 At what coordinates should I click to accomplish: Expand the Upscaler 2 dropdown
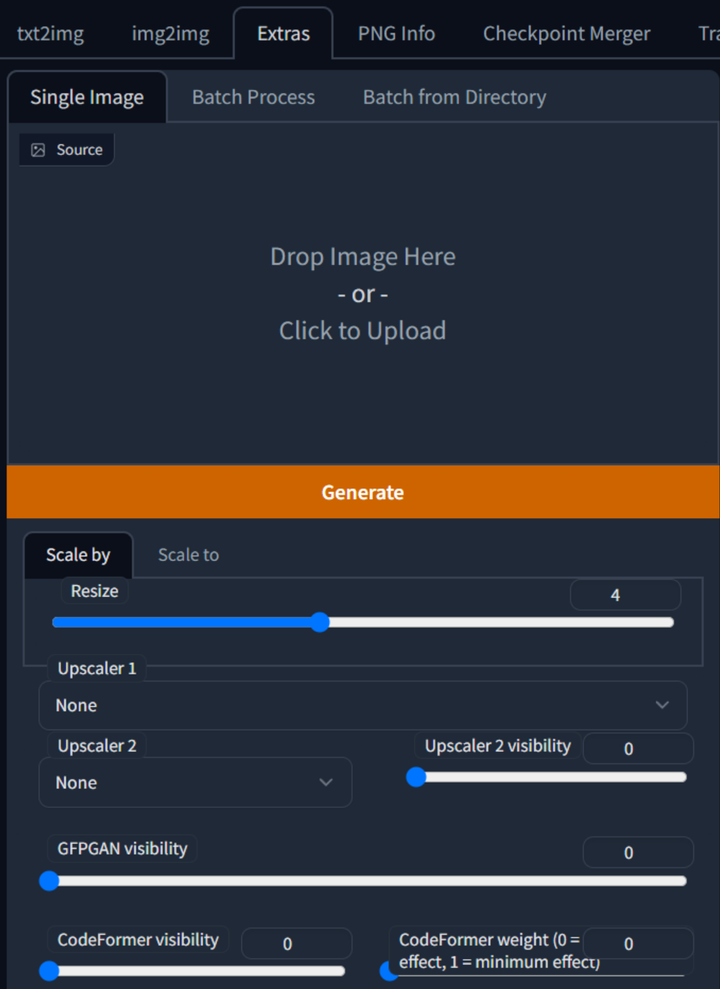pos(195,782)
